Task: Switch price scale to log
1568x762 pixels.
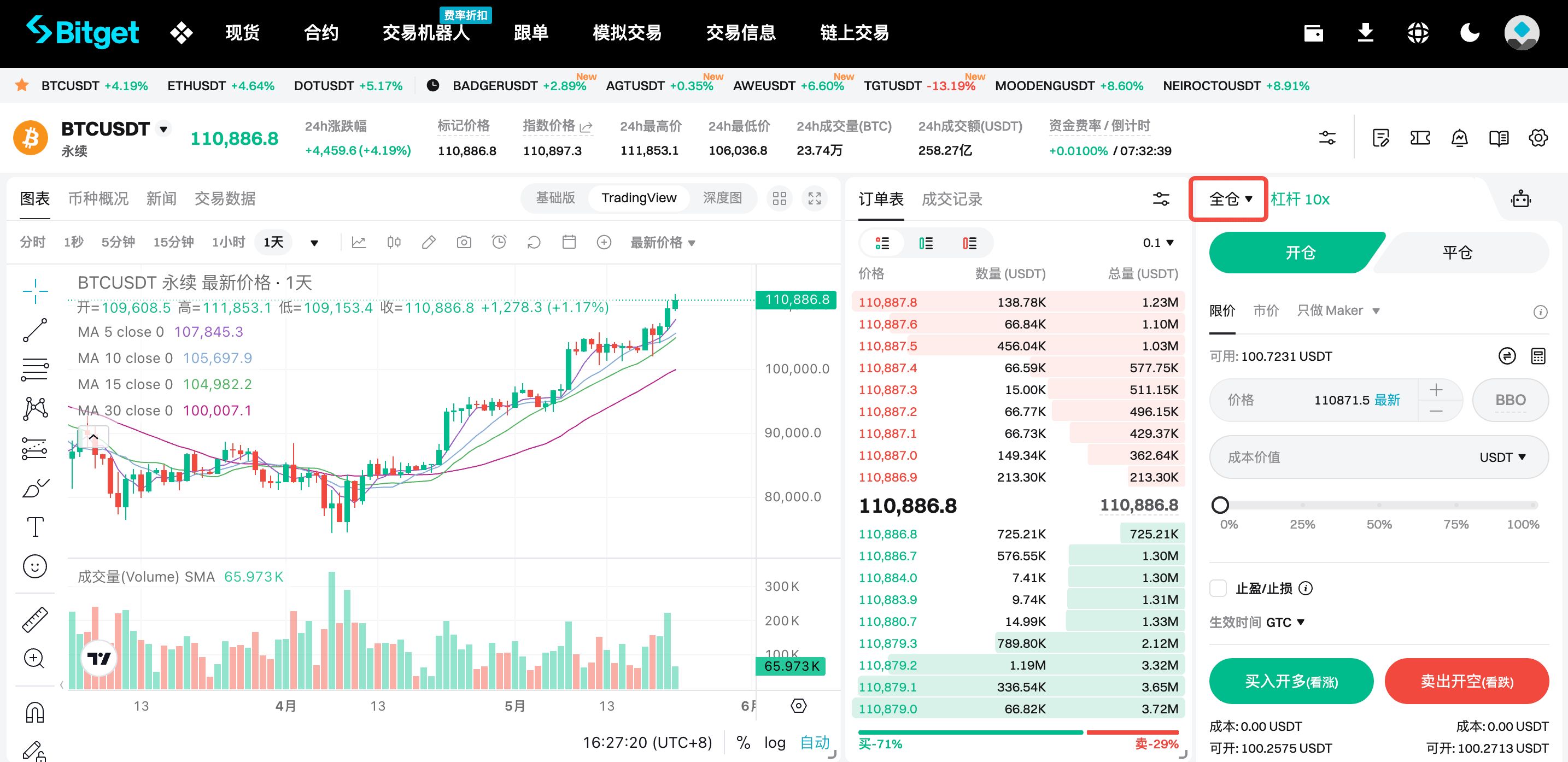Action: tap(774, 742)
